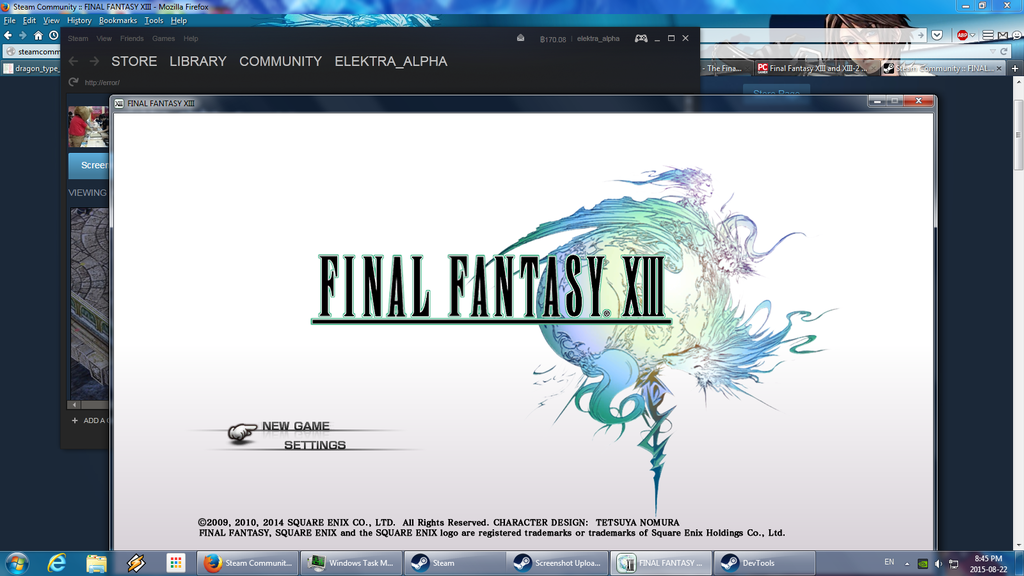Open the STORE section in Steam
This screenshot has height=576, width=1024.
[x=134, y=61]
